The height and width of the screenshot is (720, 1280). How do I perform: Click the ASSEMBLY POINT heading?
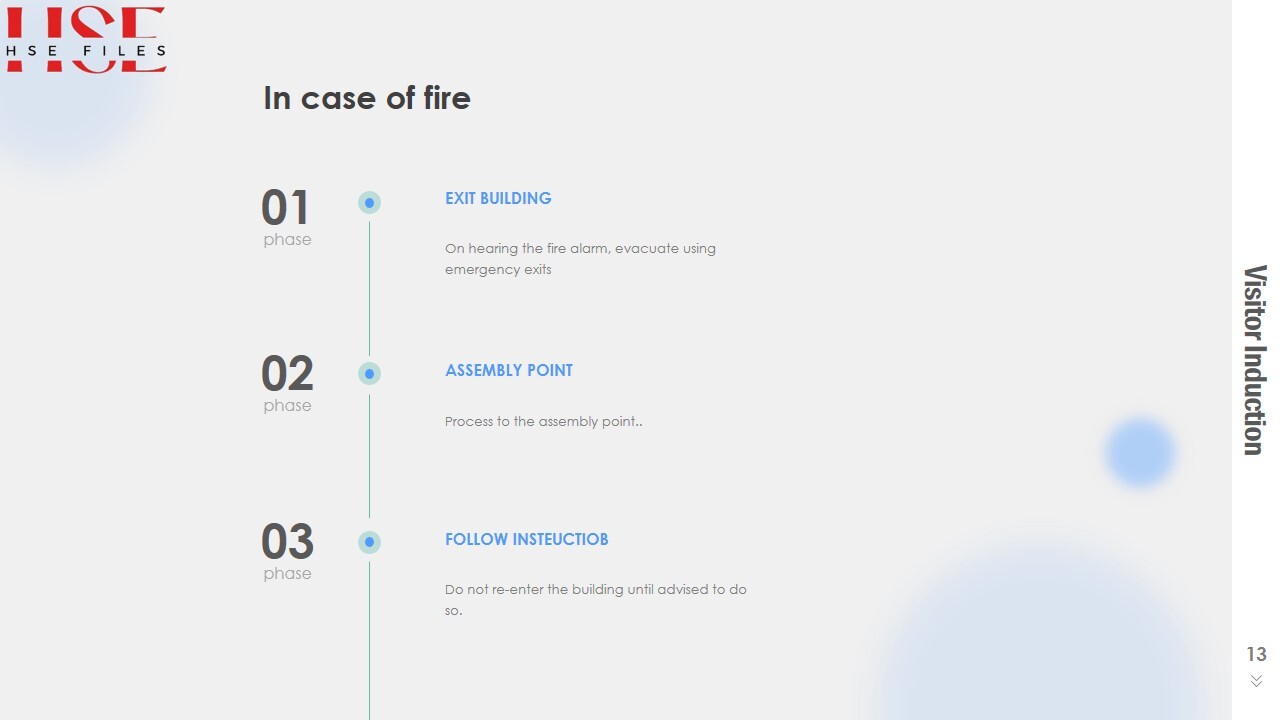[509, 370]
